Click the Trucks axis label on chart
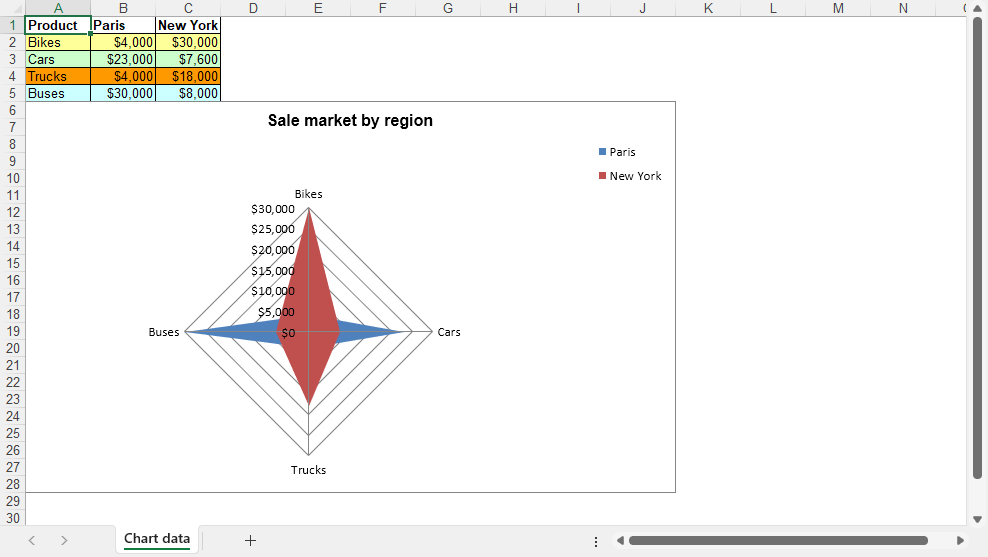Viewport: 988px width, 557px height. click(309, 470)
